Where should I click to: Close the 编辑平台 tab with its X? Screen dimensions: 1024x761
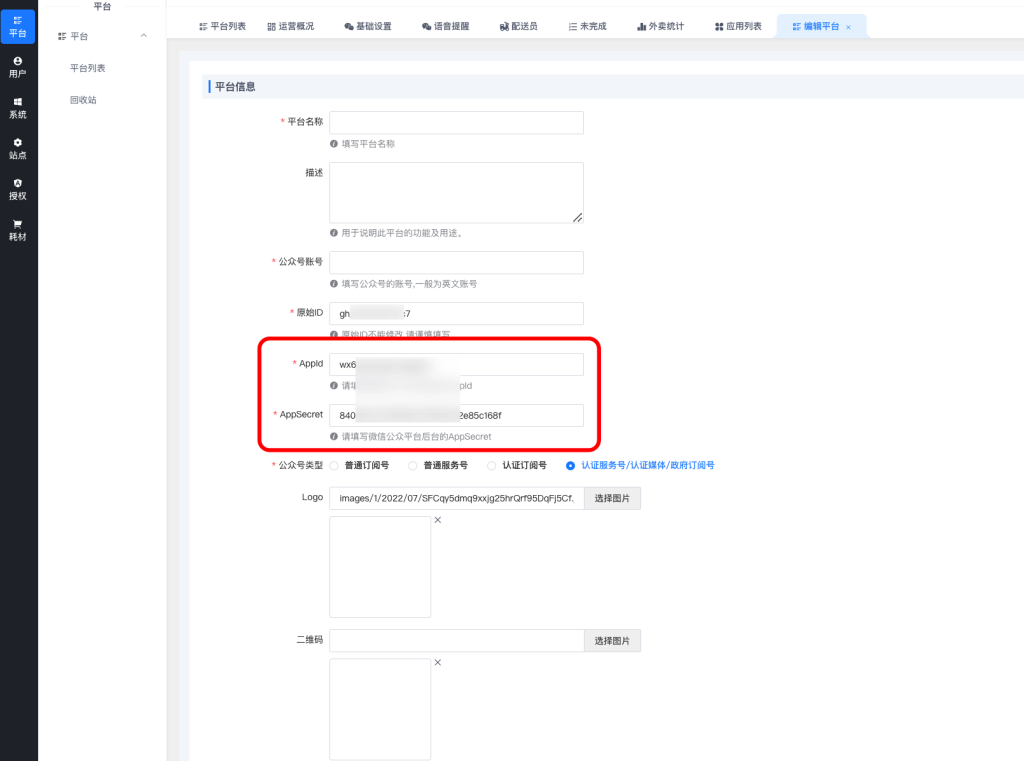click(x=848, y=27)
